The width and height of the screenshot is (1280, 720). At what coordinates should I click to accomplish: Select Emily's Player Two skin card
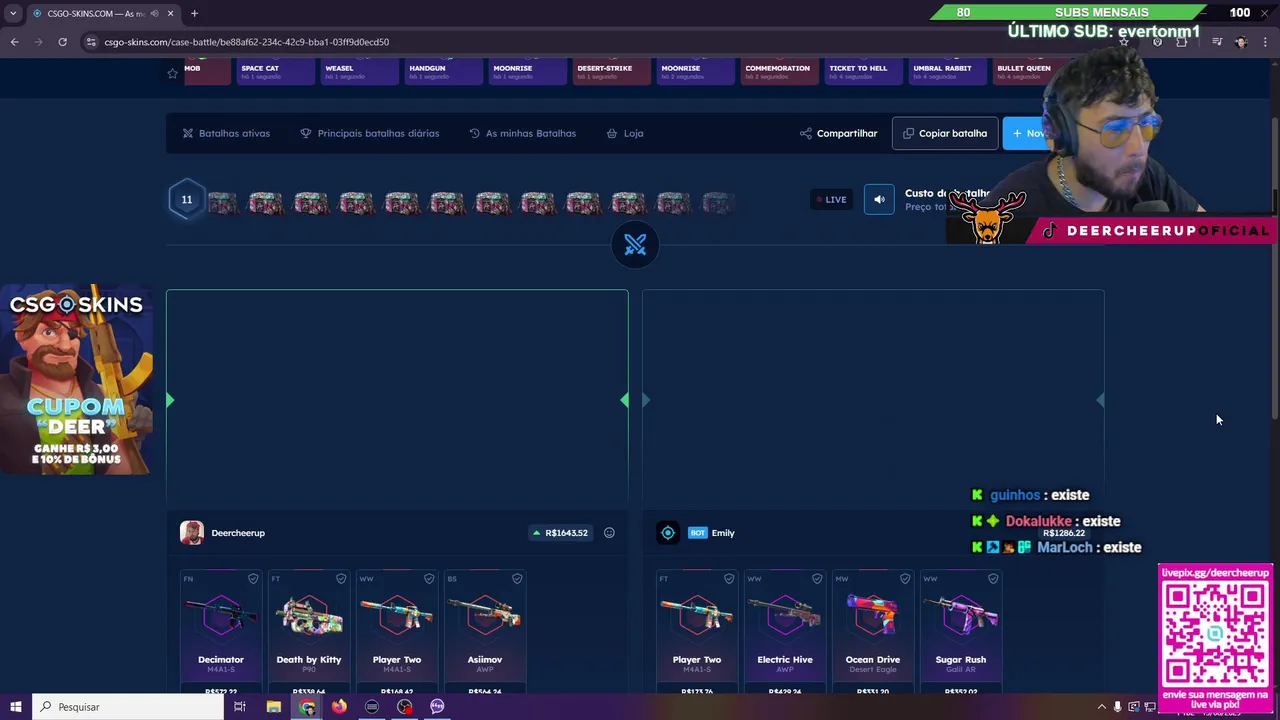697,632
